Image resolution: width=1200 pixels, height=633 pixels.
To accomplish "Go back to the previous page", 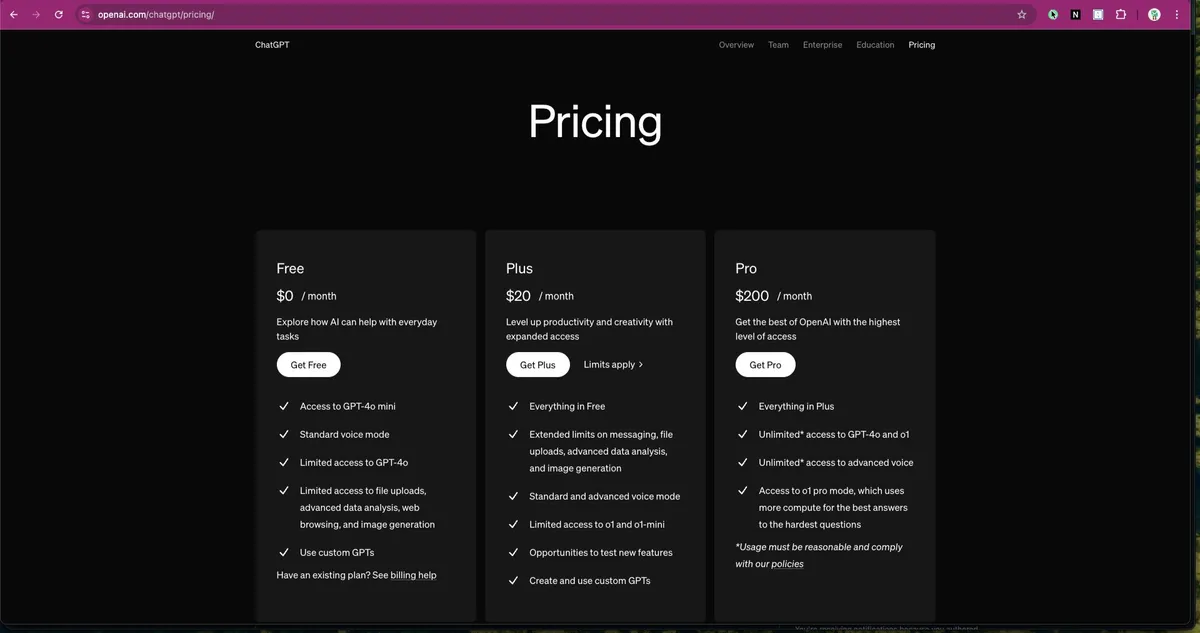I will pyautogui.click(x=13, y=15).
